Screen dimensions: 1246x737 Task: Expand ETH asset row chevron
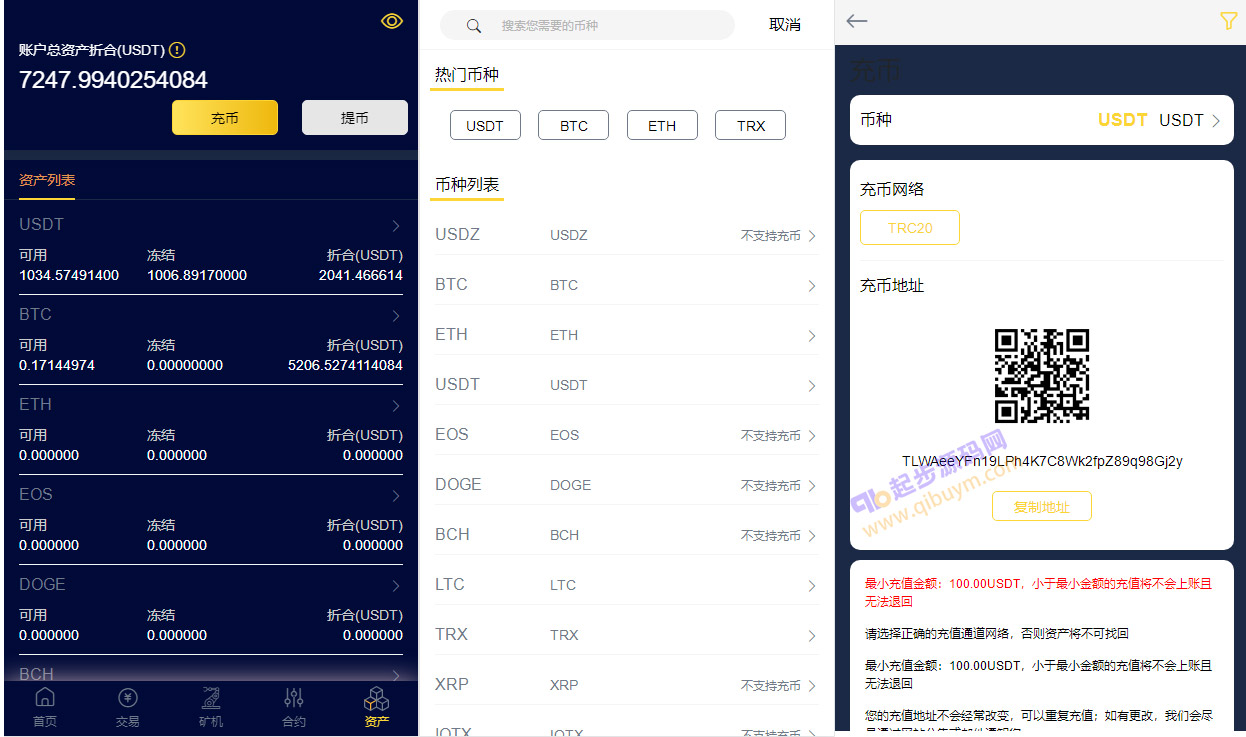point(396,406)
